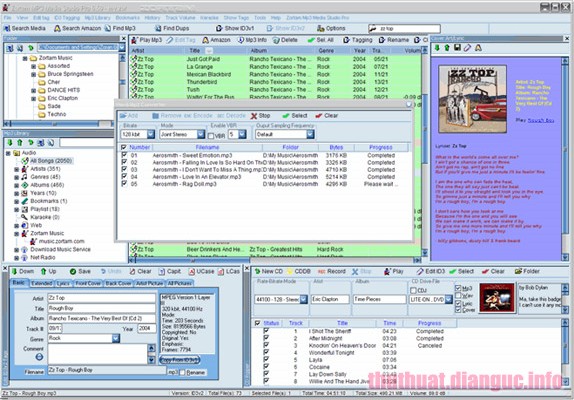This screenshot has height=400, width=574.
Task: Toggle the Number header select-all checkbox
Action: click(x=124, y=147)
